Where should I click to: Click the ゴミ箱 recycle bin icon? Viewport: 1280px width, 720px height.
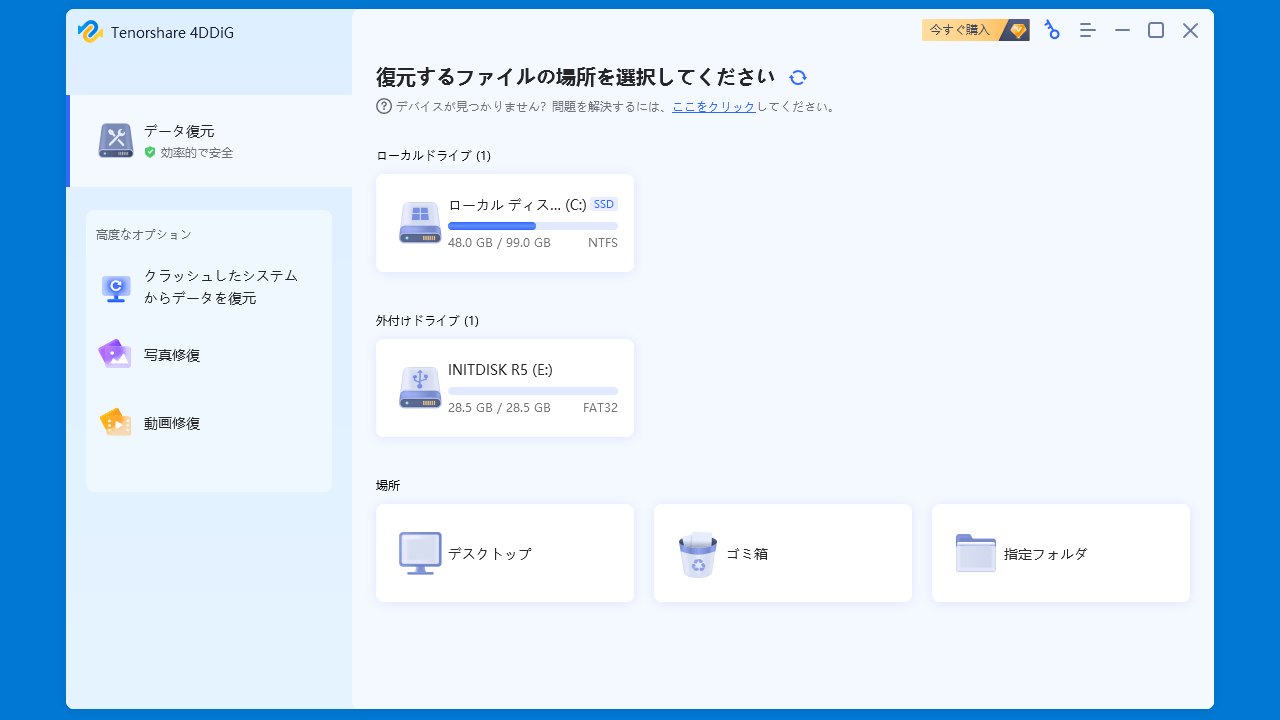tap(698, 554)
